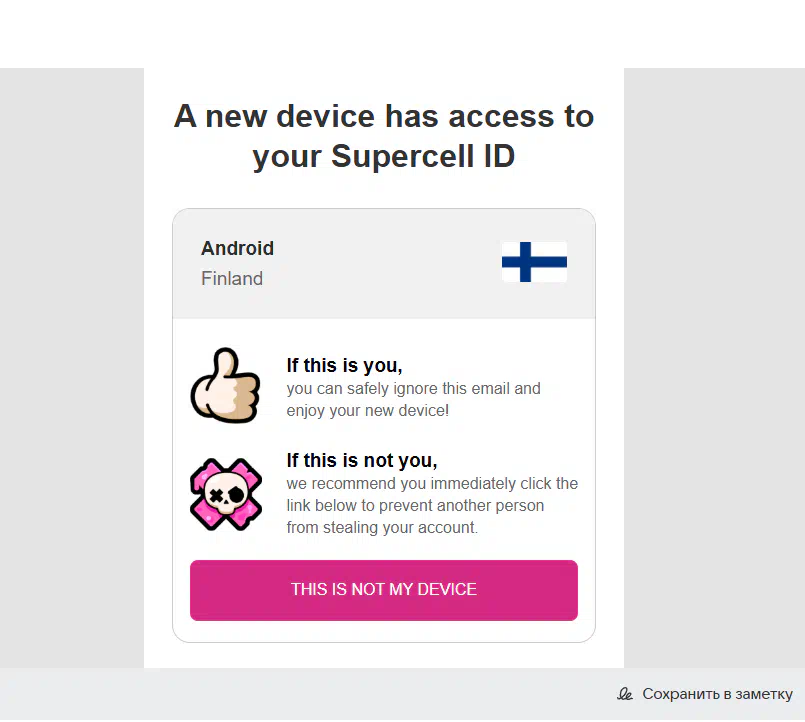Open the Сохранить в заметку link
Screen dimensions: 805x722
click(717, 694)
